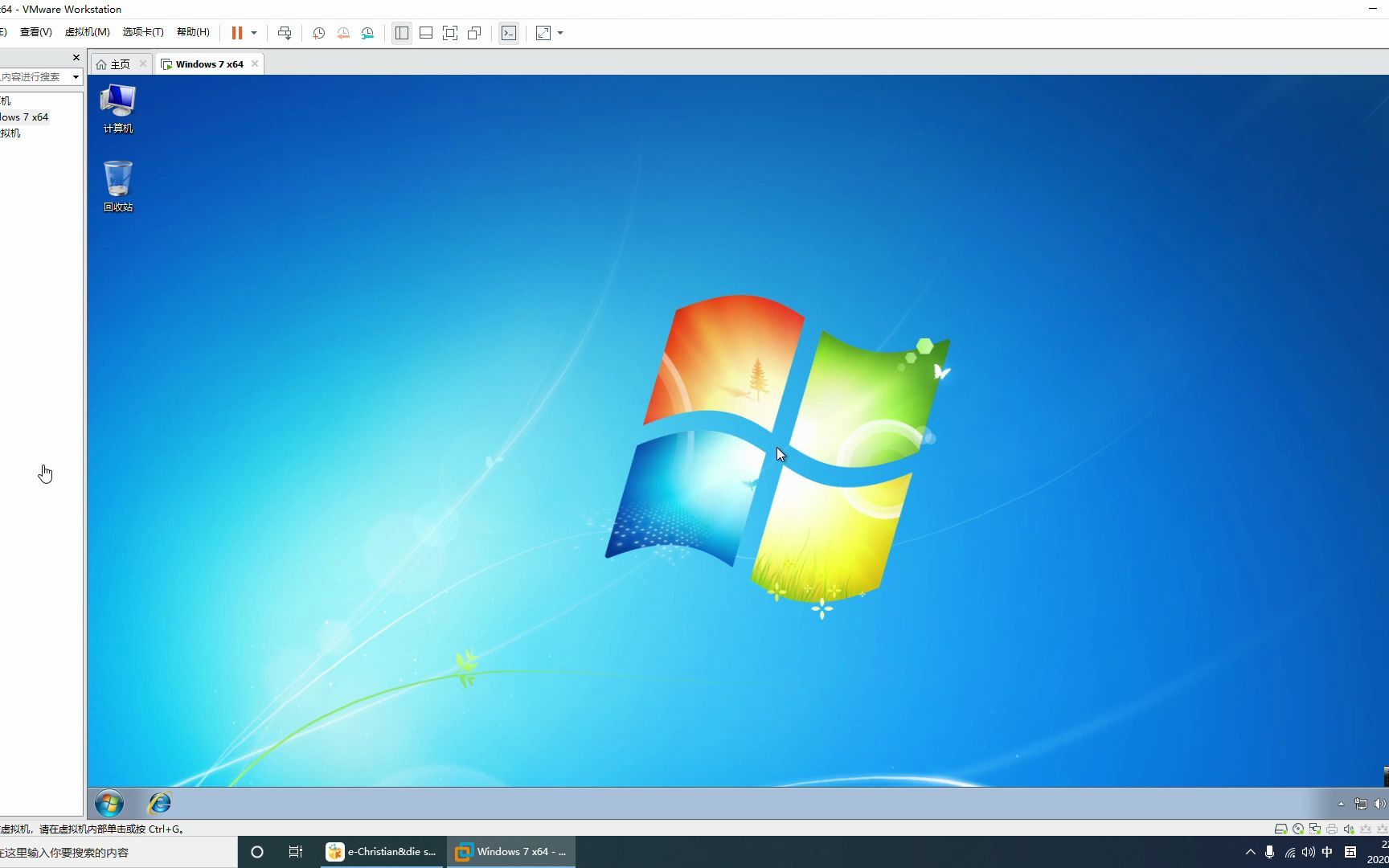Click the Windows 7 x64 taskbar button
This screenshot has height=868, width=1389.
tap(511, 852)
